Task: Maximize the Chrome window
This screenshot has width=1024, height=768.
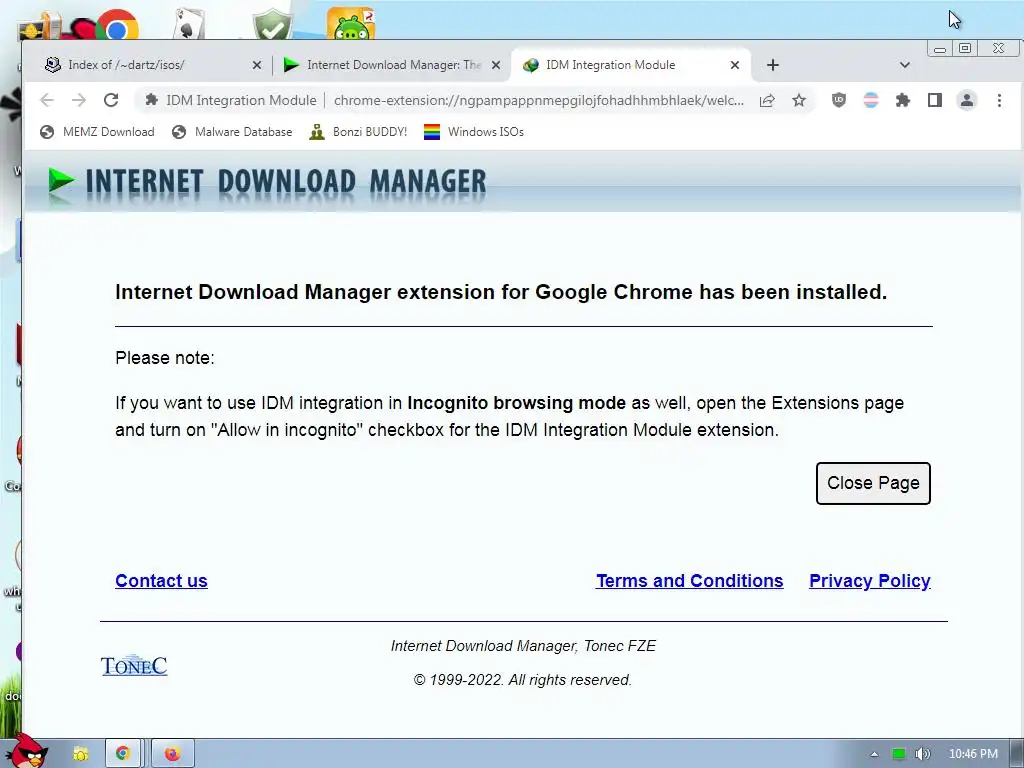Action: 965,48
